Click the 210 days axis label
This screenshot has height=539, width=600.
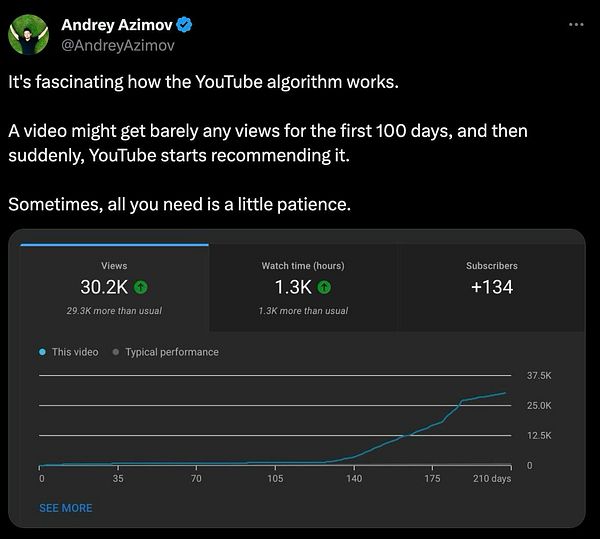tap(492, 480)
